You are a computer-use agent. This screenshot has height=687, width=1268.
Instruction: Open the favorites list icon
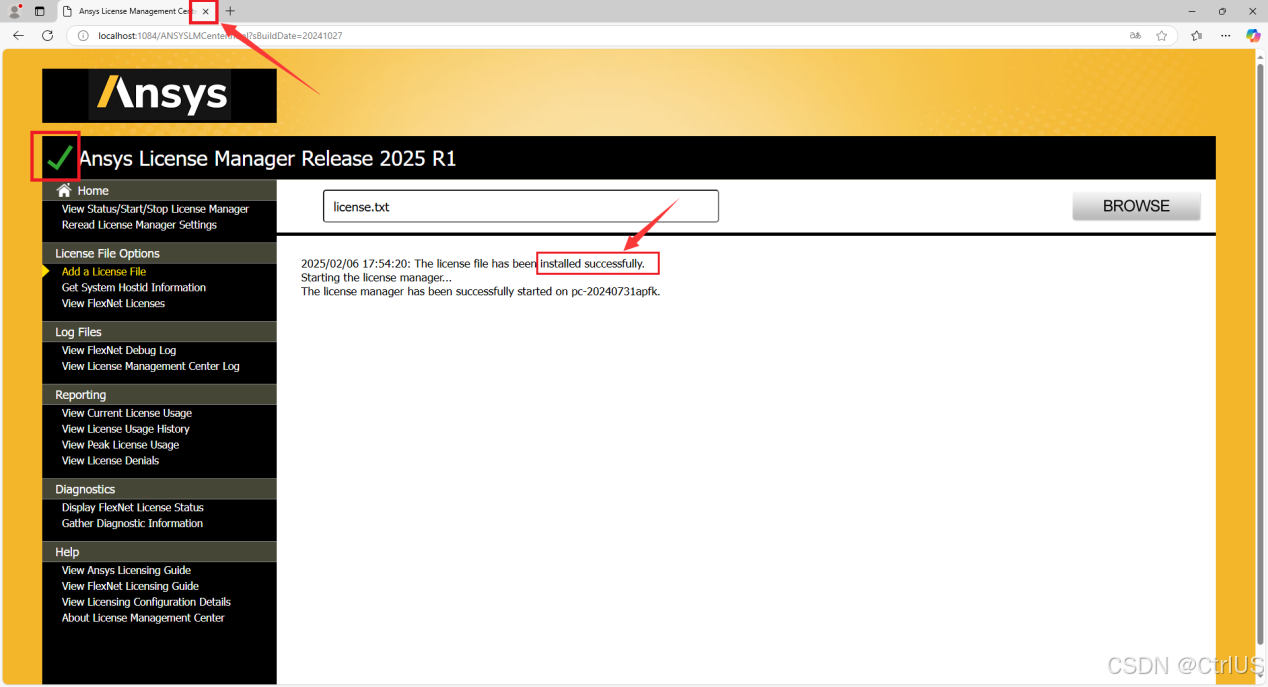1196,35
